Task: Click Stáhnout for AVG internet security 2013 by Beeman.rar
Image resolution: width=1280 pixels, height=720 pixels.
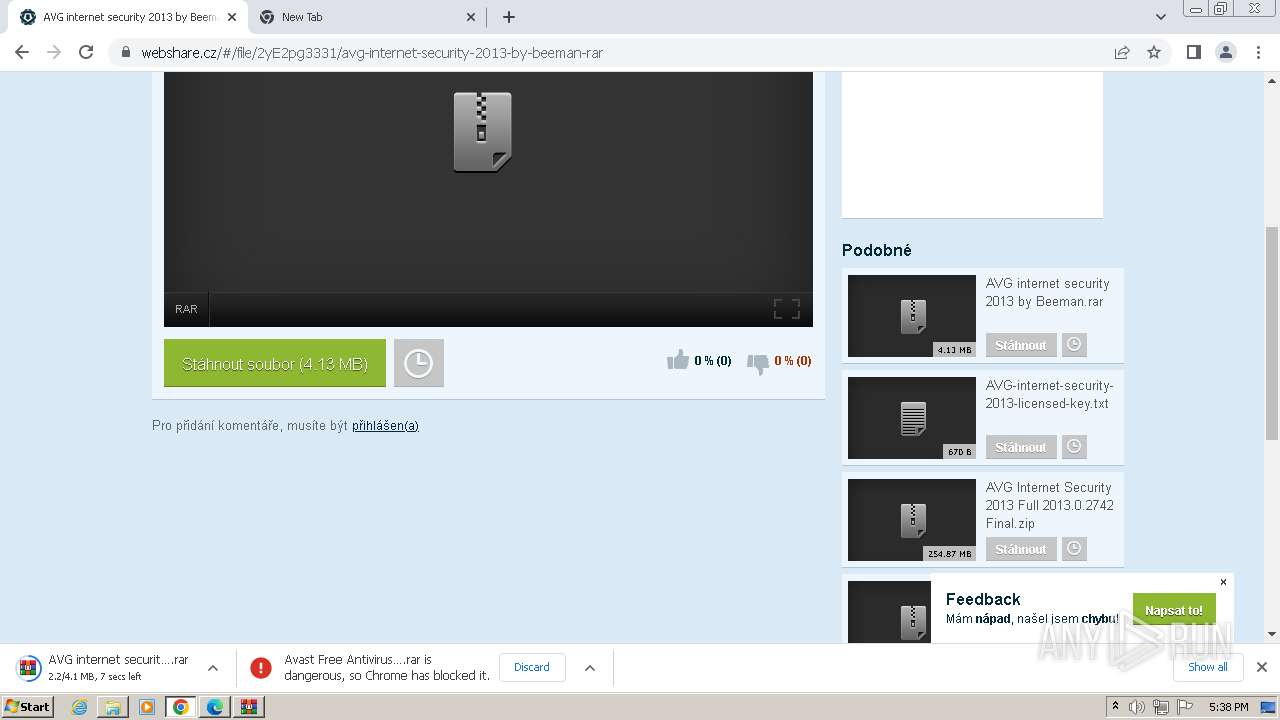Action: 1021,345
